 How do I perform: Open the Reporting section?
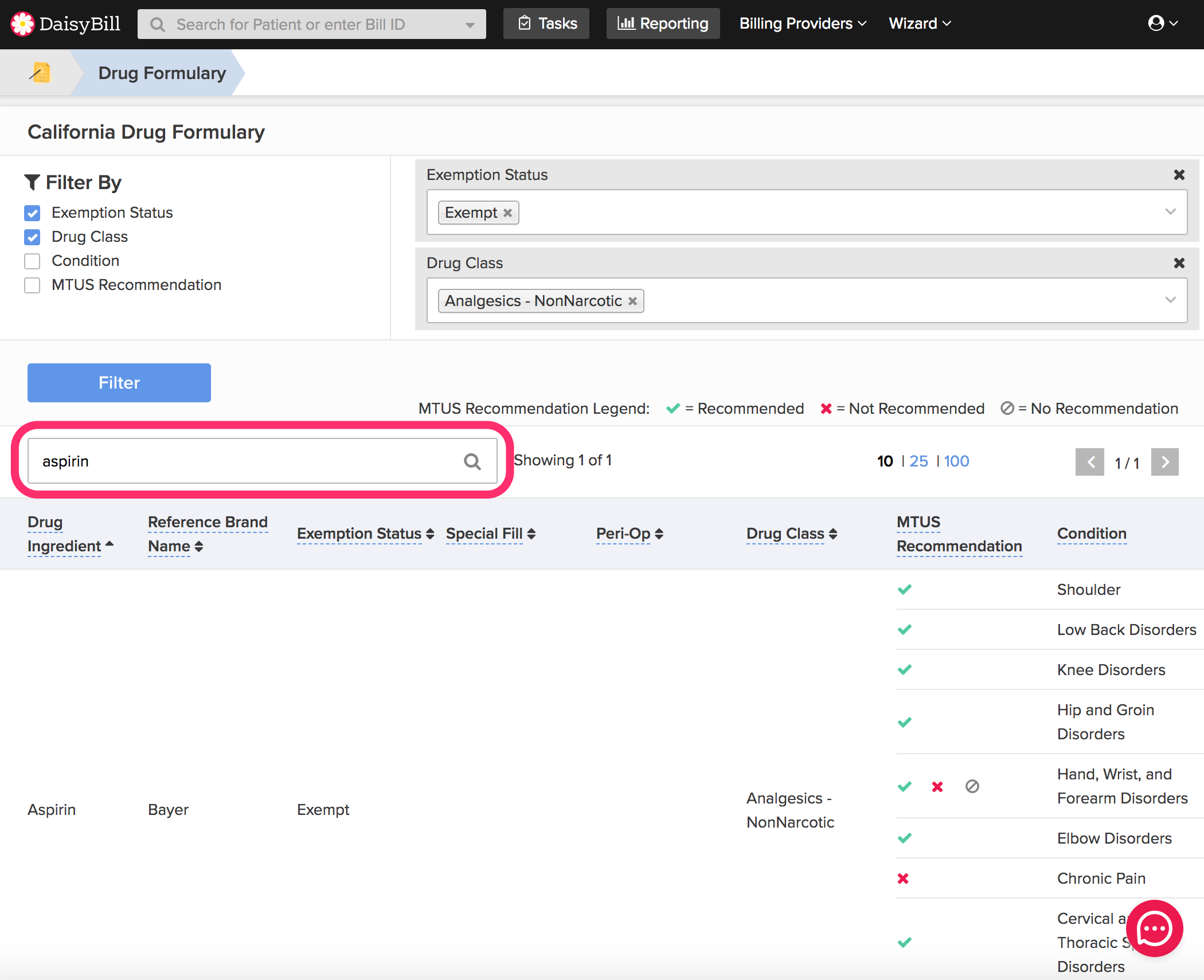tap(663, 23)
